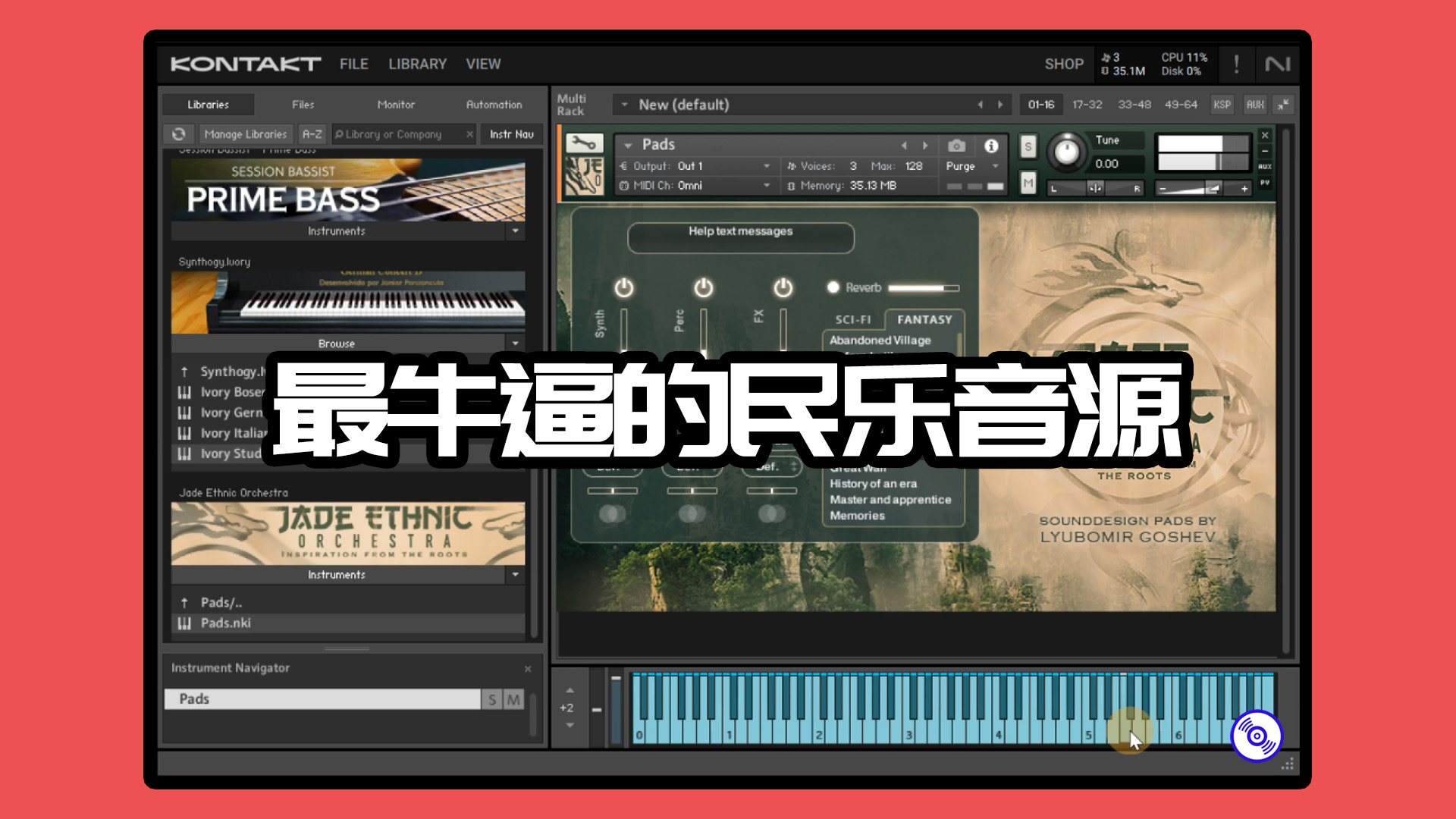Shift keyboard octave down arrow
Image resolution: width=1456 pixels, height=819 pixels.
tap(570, 726)
